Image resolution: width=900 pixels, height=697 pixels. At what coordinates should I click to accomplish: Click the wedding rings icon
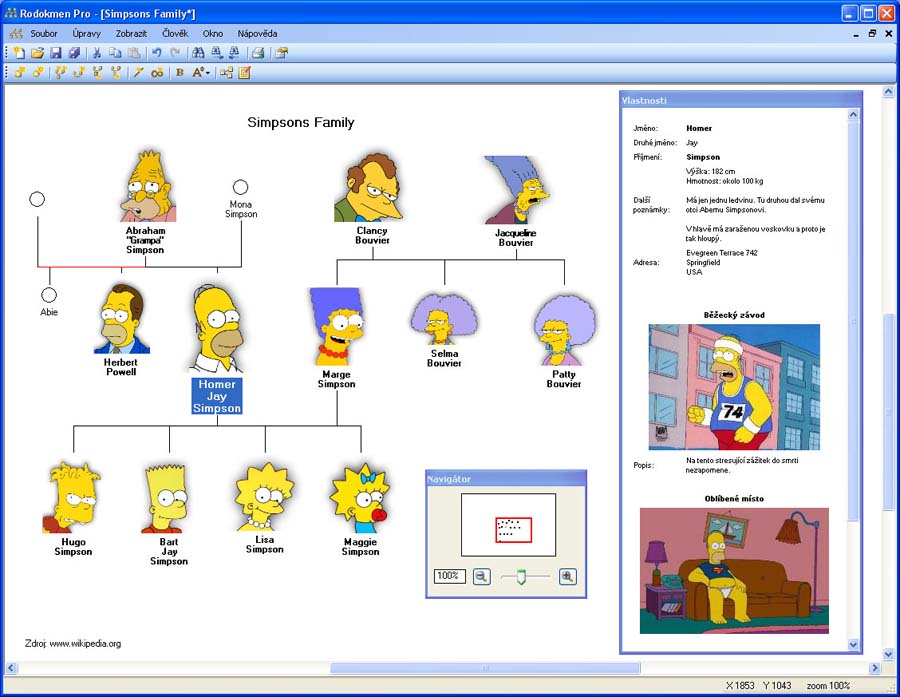[157, 72]
